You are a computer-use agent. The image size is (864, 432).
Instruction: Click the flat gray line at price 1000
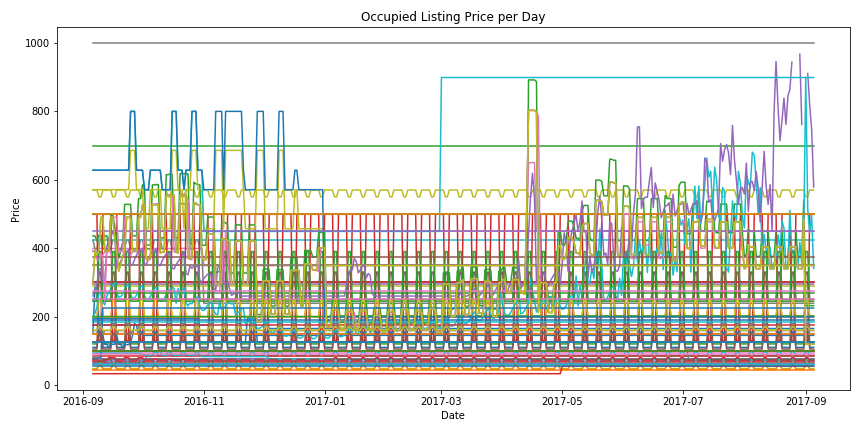pos(300,43)
